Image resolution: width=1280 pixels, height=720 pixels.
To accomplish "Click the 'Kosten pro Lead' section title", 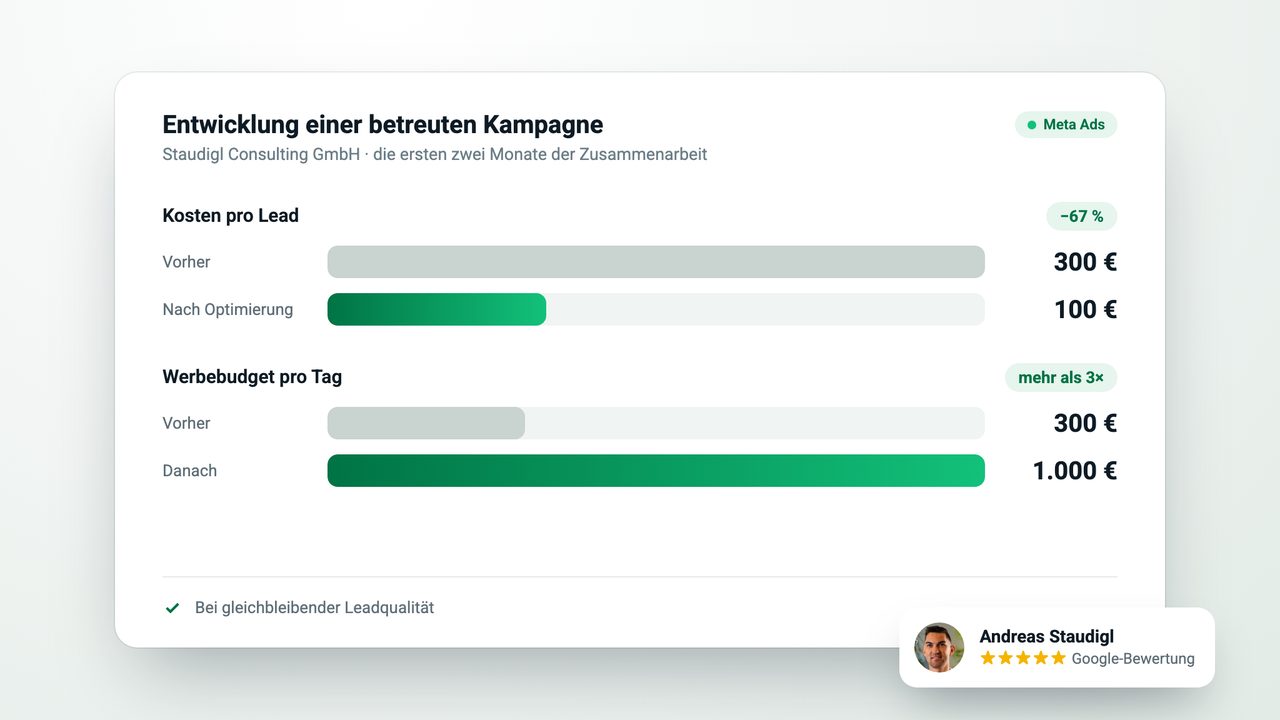I will pos(231,215).
